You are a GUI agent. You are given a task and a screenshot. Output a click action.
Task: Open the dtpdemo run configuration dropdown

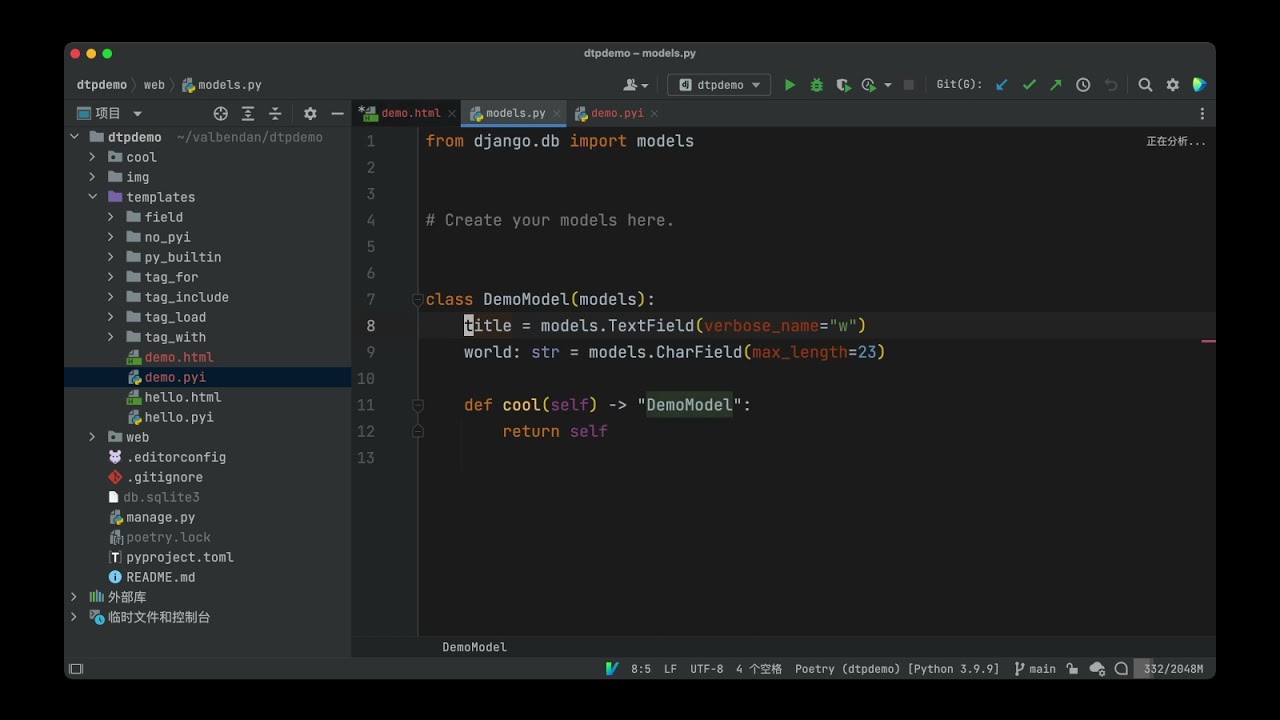719,85
